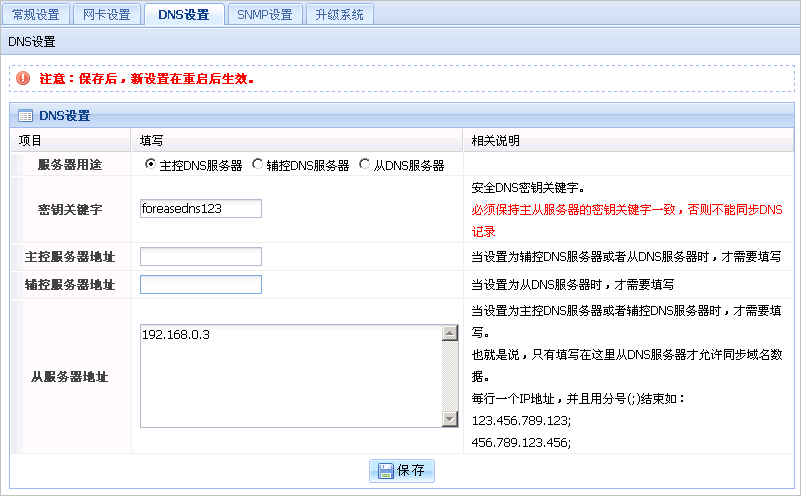This screenshot has width=801, height=496.
Task: Select the active DNS设置 tab
Action: click(x=184, y=14)
